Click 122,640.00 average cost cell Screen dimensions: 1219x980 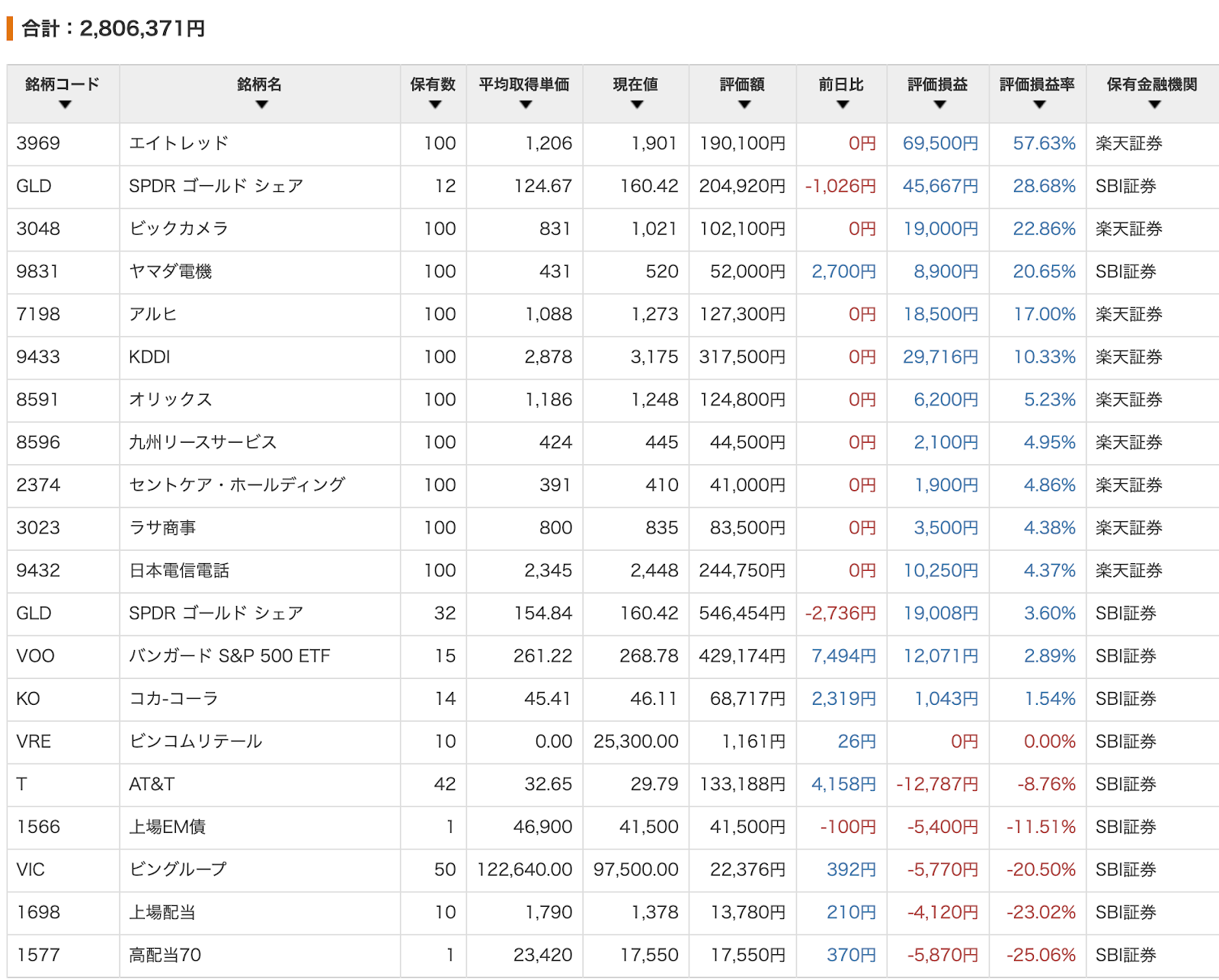tap(524, 869)
